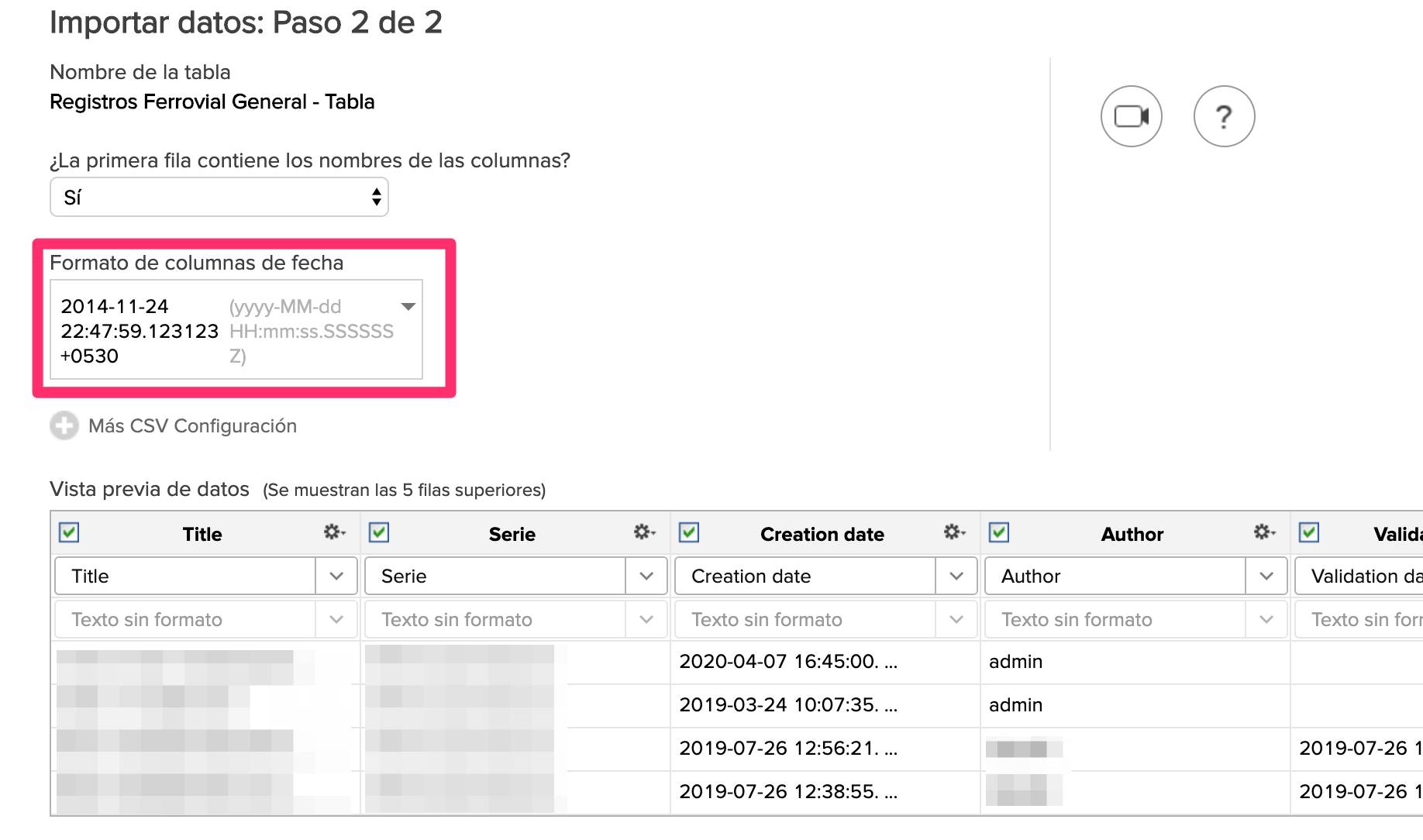Viewport: 1423px width, 840px height.
Task: Uncheck the Author column checkbox
Action: tap(998, 532)
